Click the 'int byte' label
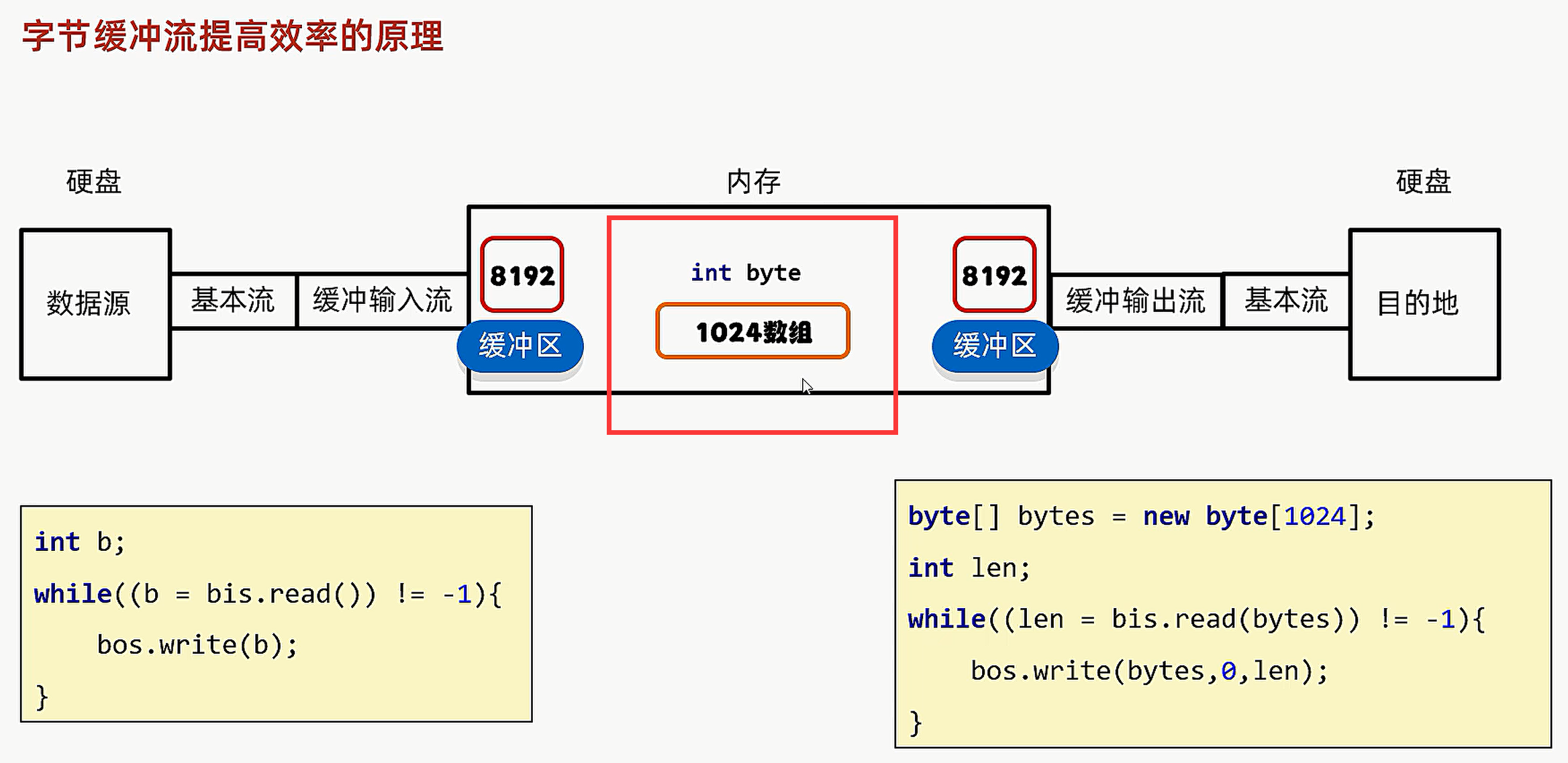 (x=746, y=272)
